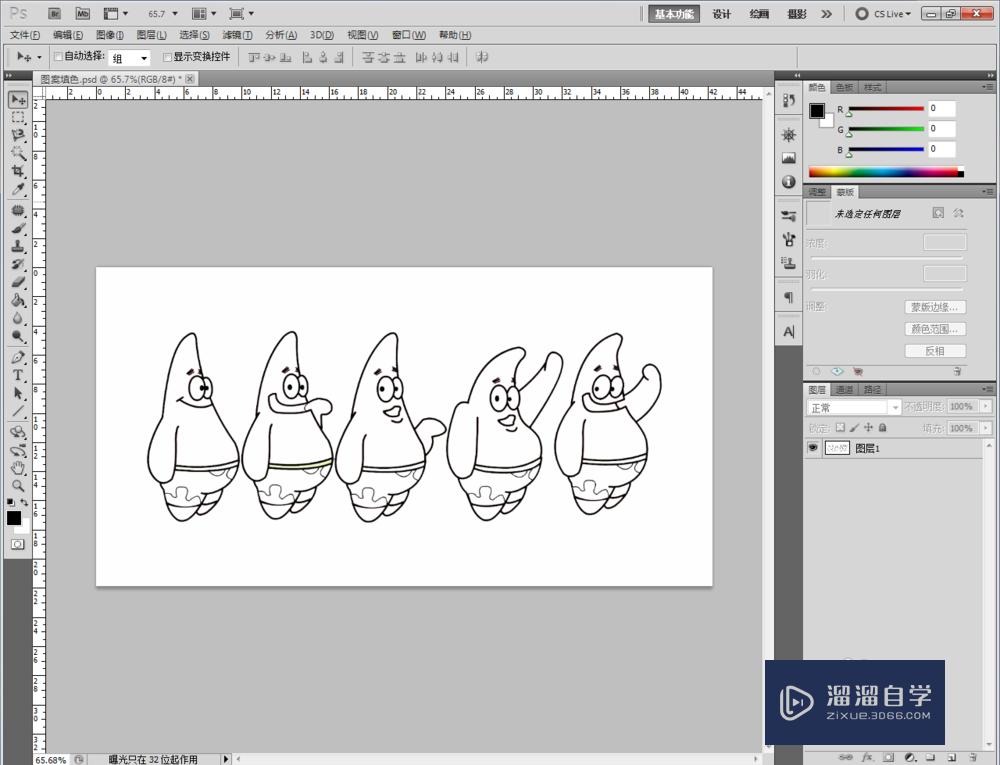Select the Zoom tool in the toolbox
1000x765 pixels.
click(18, 485)
